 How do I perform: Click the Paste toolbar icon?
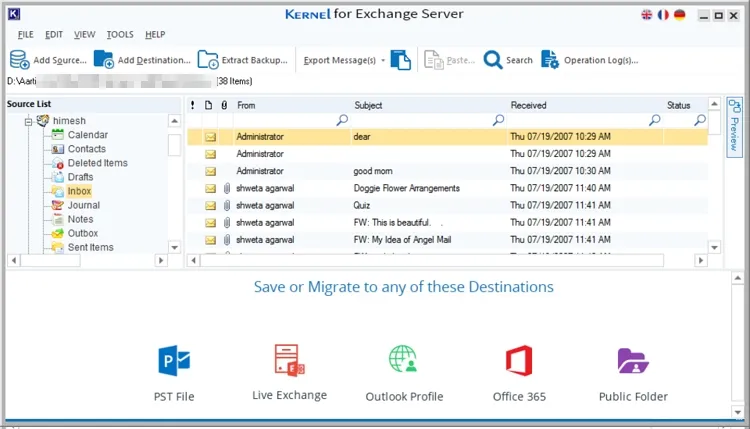pos(434,60)
